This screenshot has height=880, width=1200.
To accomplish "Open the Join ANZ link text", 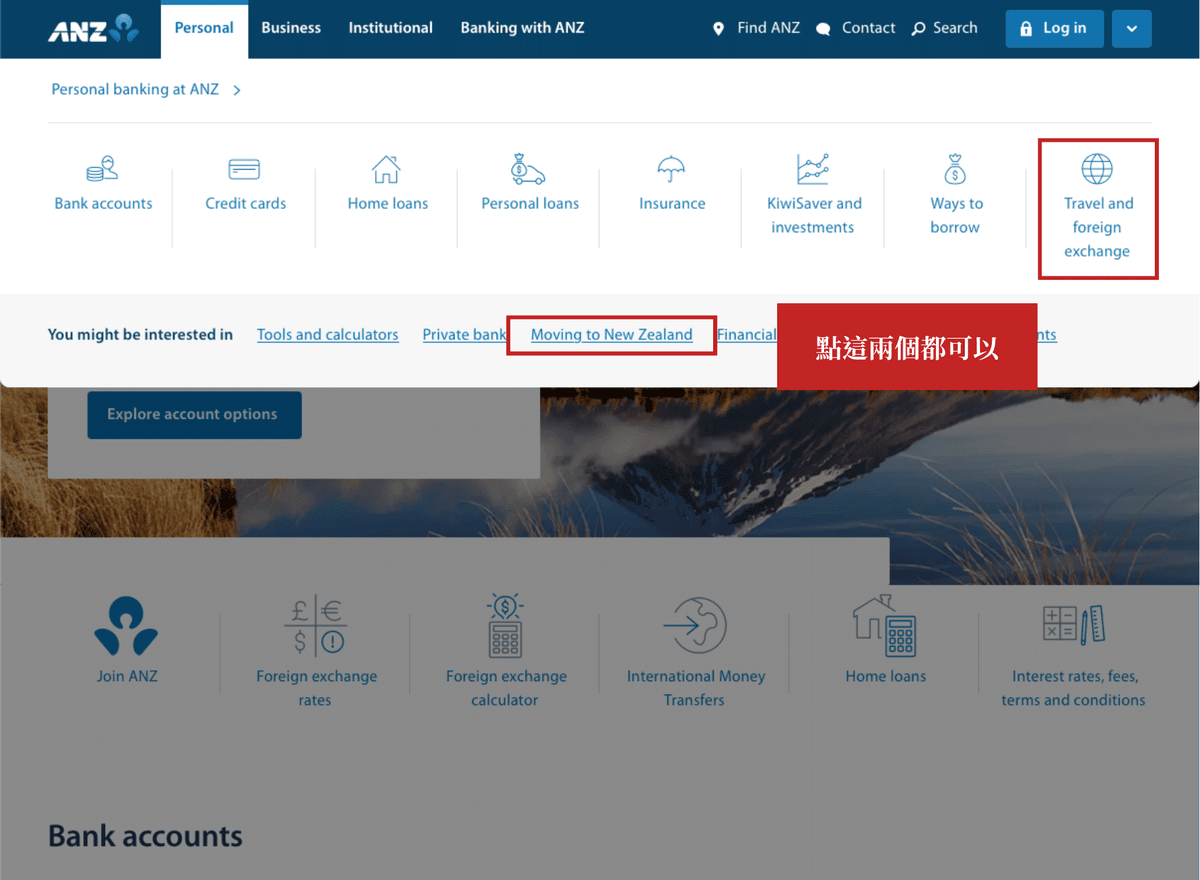I will pos(127,677).
